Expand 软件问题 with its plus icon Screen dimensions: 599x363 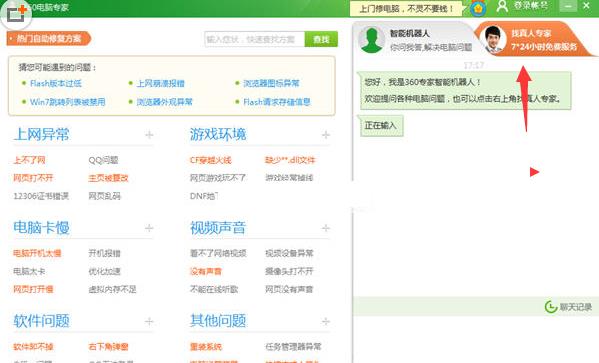click(x=149, y=321)
